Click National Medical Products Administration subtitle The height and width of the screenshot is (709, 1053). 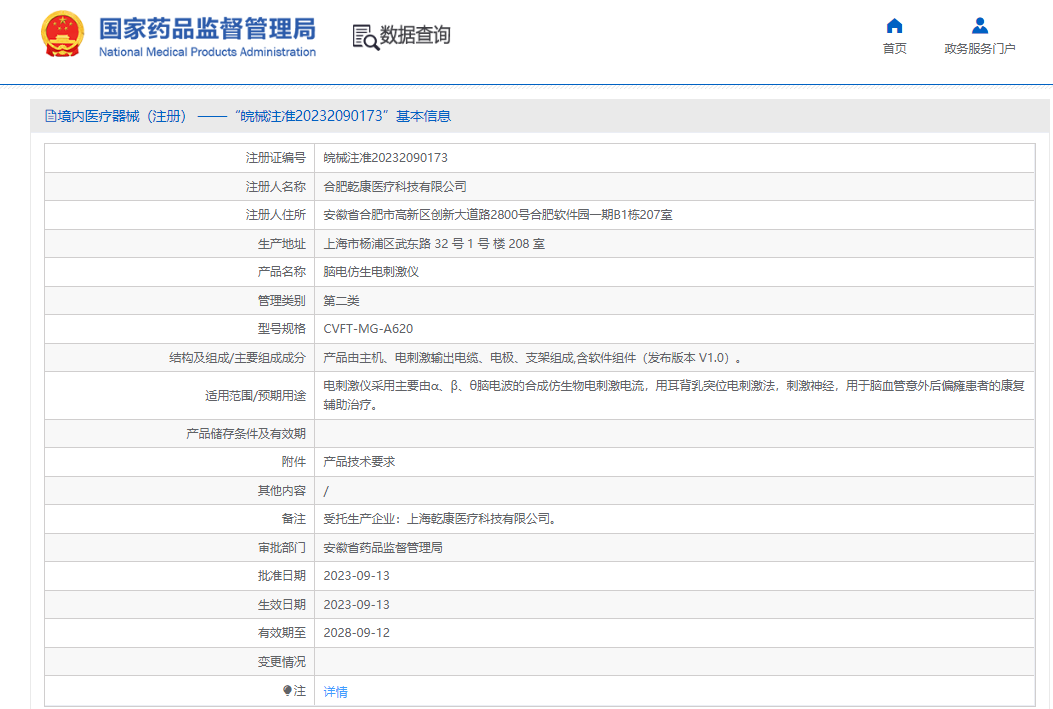point(208,52)
